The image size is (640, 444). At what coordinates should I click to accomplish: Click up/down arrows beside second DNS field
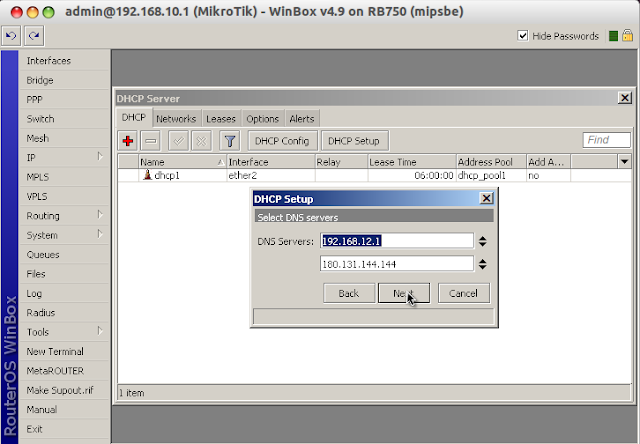pyautogui.click(x=482, y=264)
